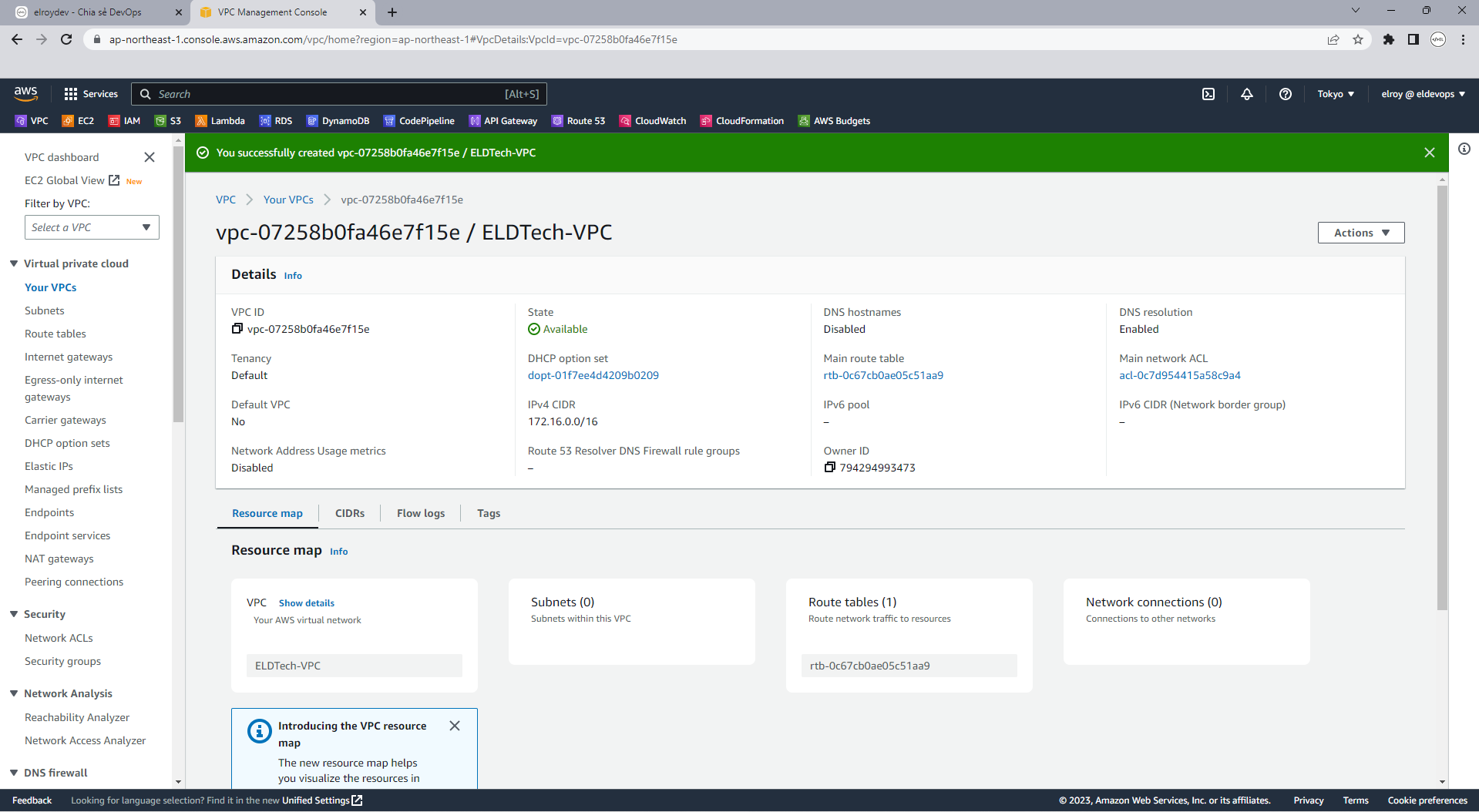Viewport: 1479px width, 812px height.
Task: Open the CloudFormation service shortcut
Action: pyautogui.click(x=742, y=121)
